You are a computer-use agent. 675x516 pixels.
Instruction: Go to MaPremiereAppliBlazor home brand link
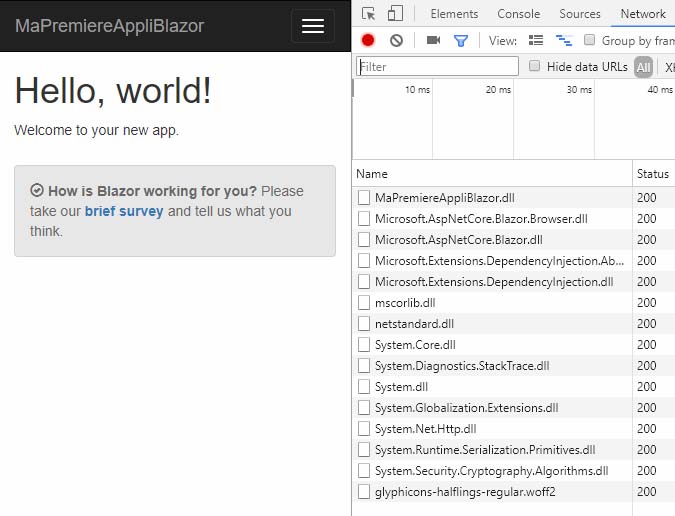pyautogui.click(x=110, y=26)
